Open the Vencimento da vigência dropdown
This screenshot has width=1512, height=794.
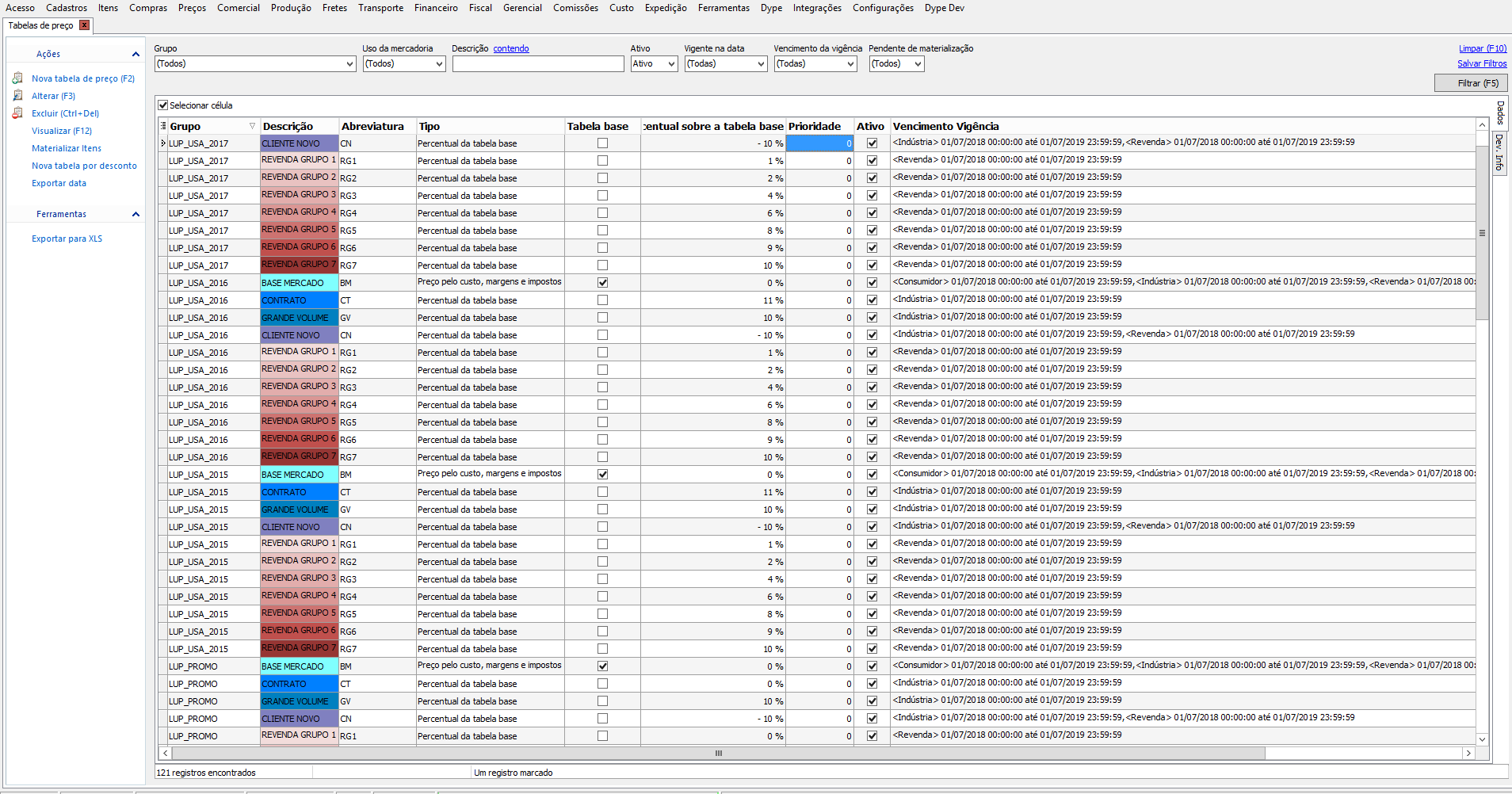[x=850, y=64]
